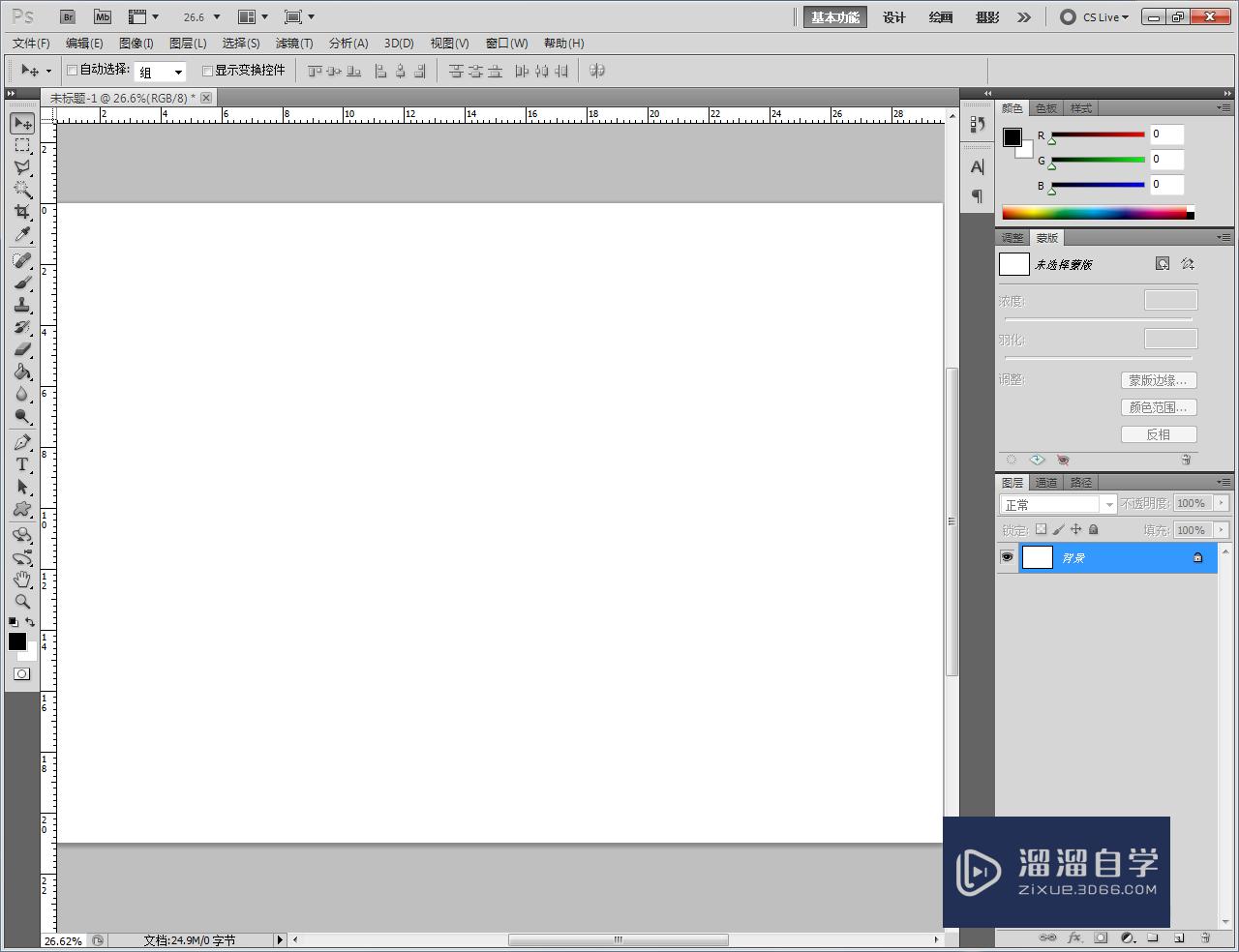1239x952 pixels.
Task: Select the Eraser tool
Action: point(22,349)
